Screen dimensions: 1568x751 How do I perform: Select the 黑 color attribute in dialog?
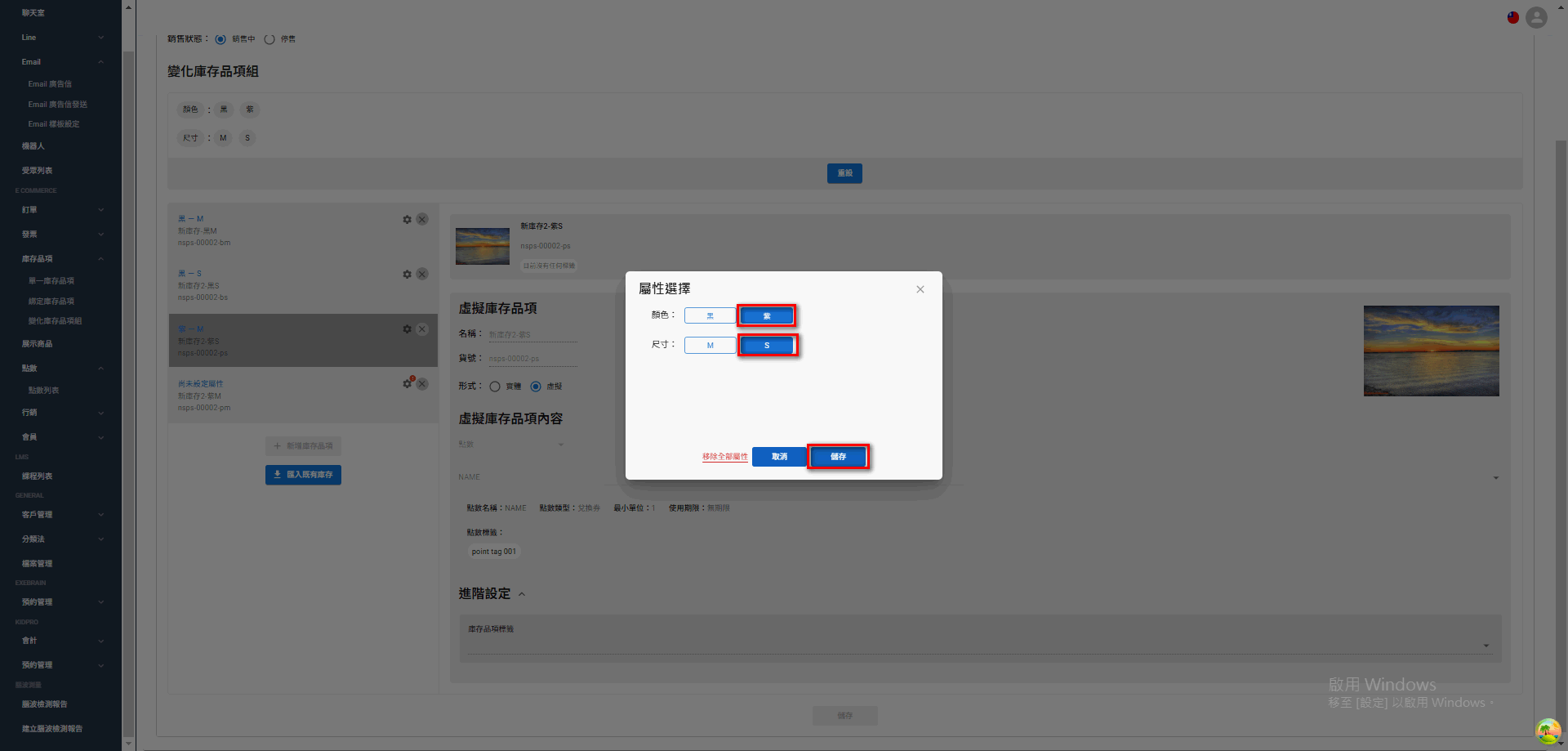coord(710,316)
